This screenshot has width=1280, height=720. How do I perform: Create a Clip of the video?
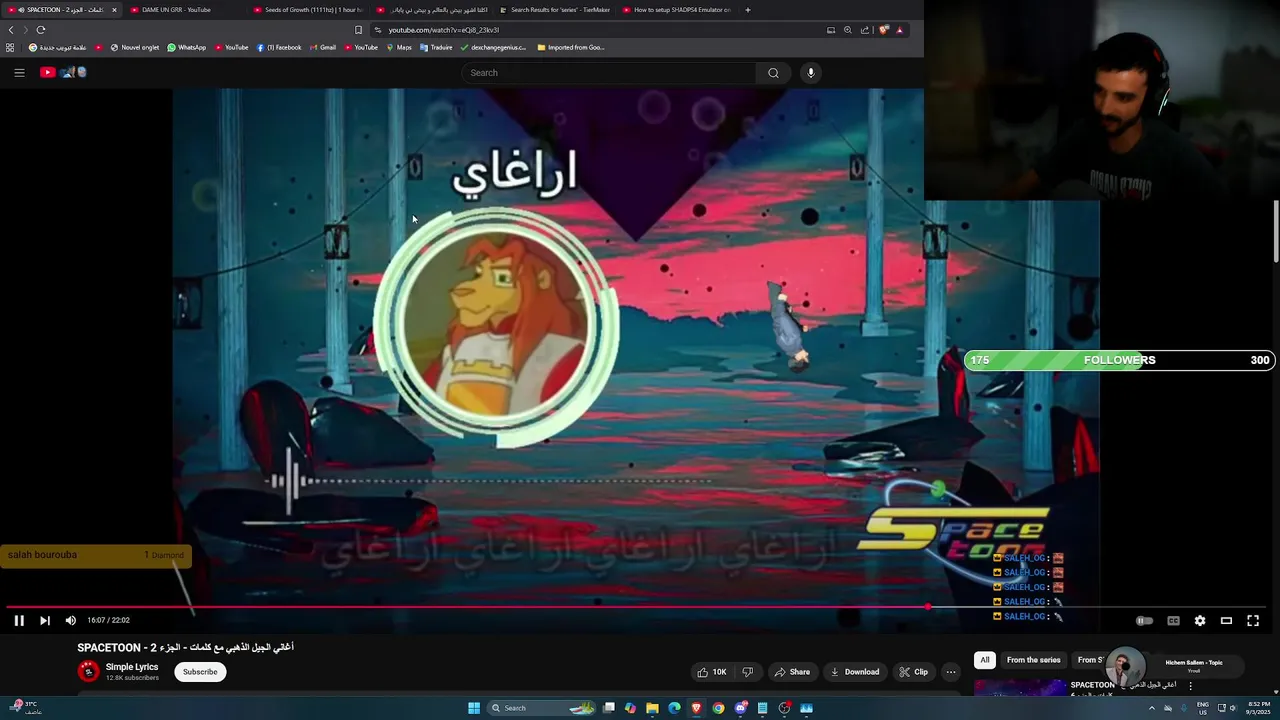pyautogui.click(x=914, y=672)
